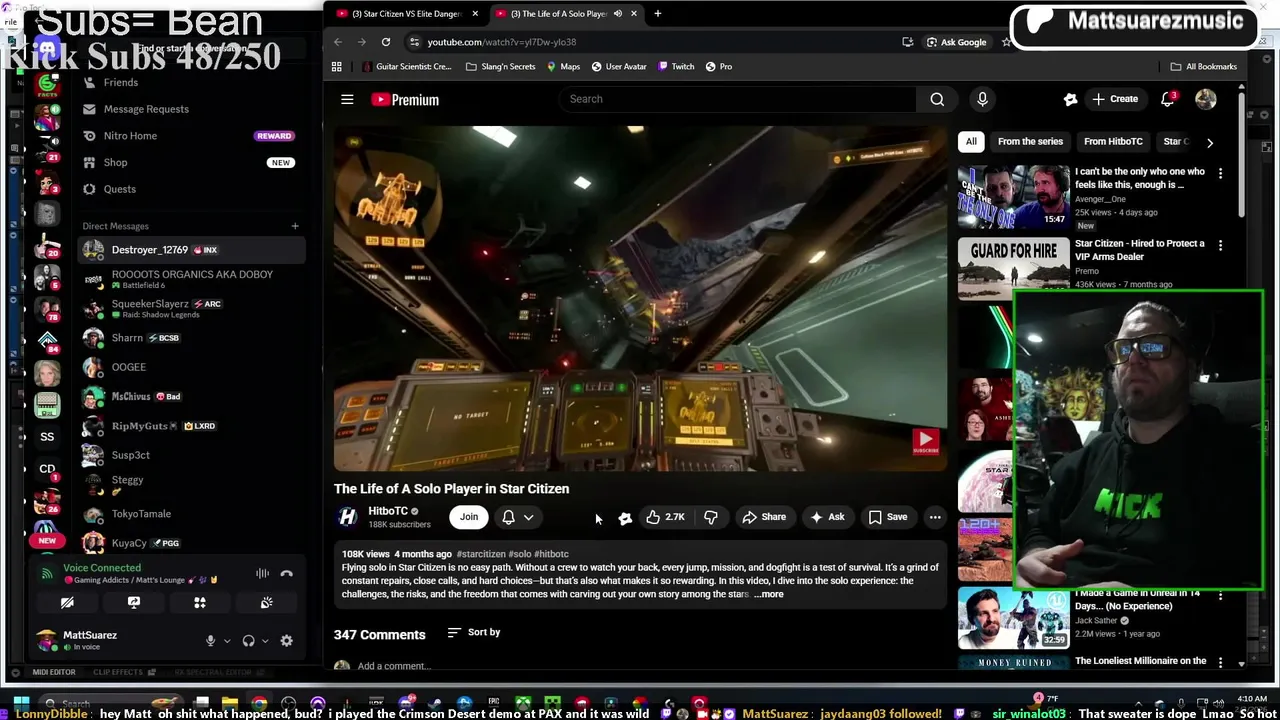Open the Windows Start menu
Image resolution: width=1280 pixels, height=720 pixels.
(22, 703)
